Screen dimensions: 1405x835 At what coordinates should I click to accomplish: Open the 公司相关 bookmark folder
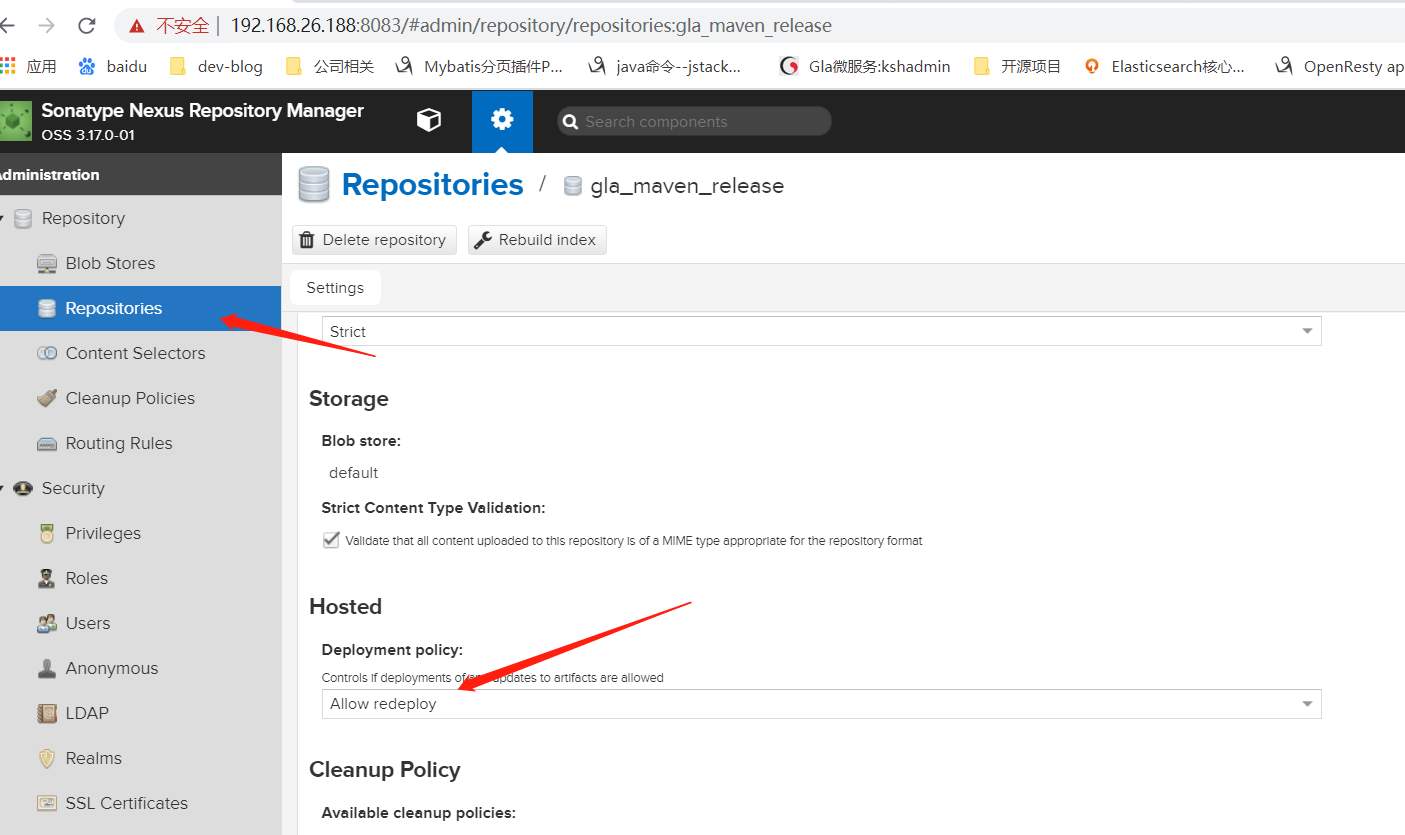[x=330, y=66]
